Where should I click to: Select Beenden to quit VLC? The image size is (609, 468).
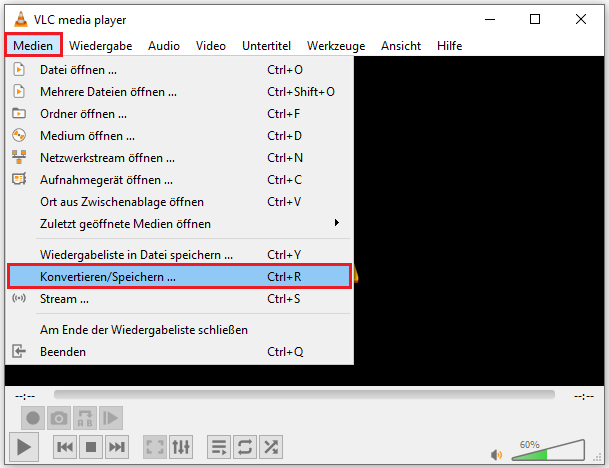(x=179, y=352)
